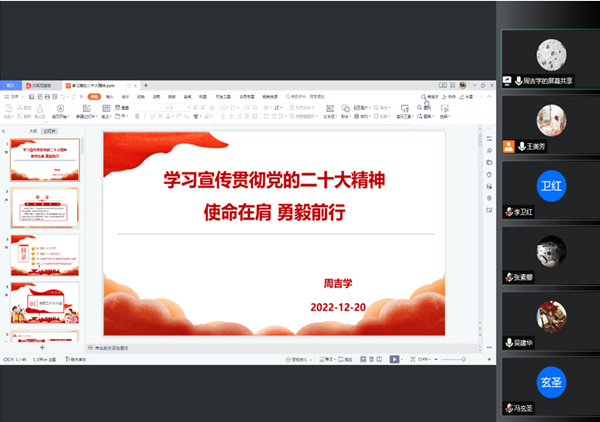Image resolution: width=600 pixels, height=422 pixels.
Task: Open a new tab with plus icon
Action: tap(146, 86)
